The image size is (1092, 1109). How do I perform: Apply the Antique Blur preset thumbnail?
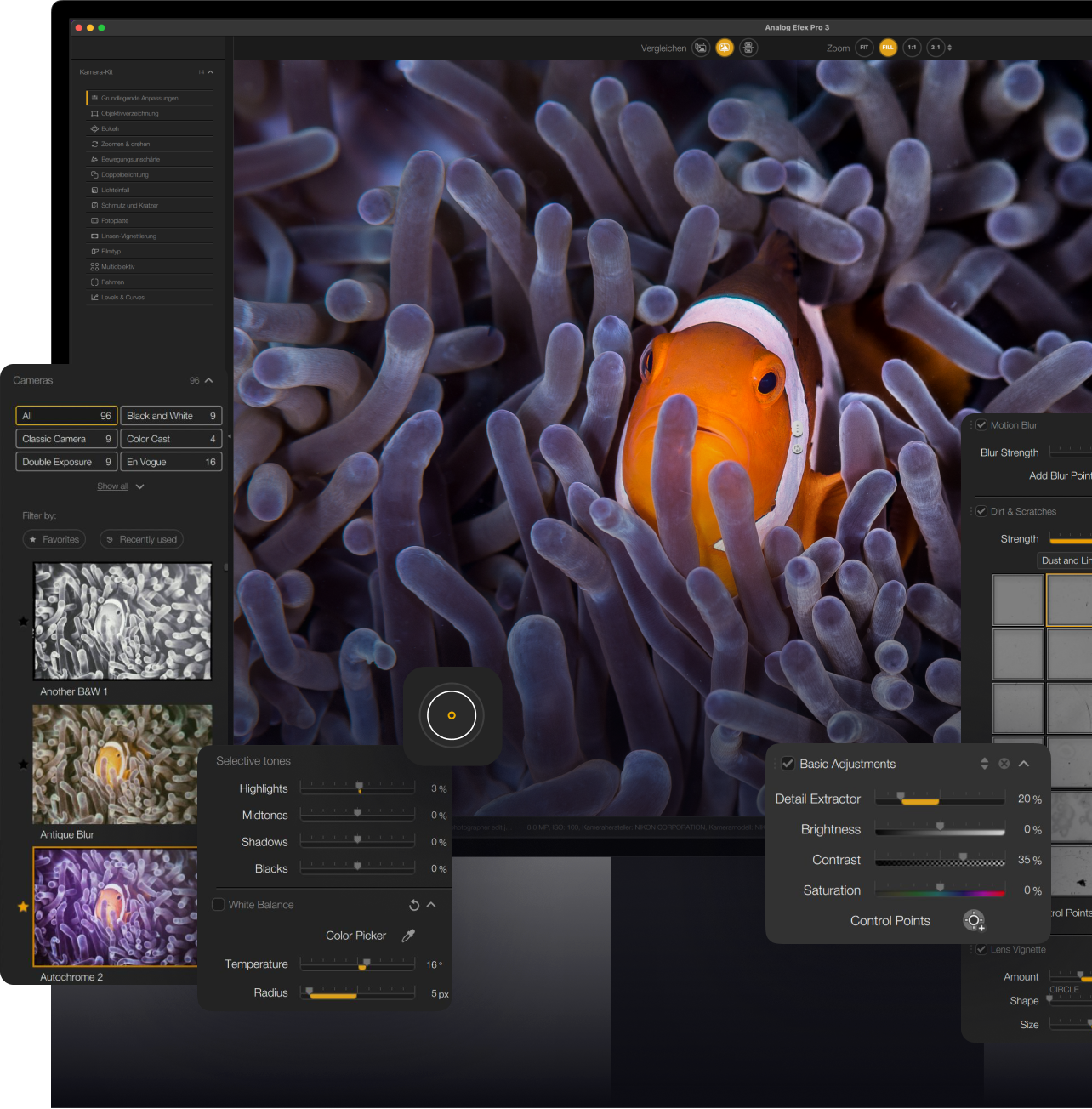(x=115, y=763)
